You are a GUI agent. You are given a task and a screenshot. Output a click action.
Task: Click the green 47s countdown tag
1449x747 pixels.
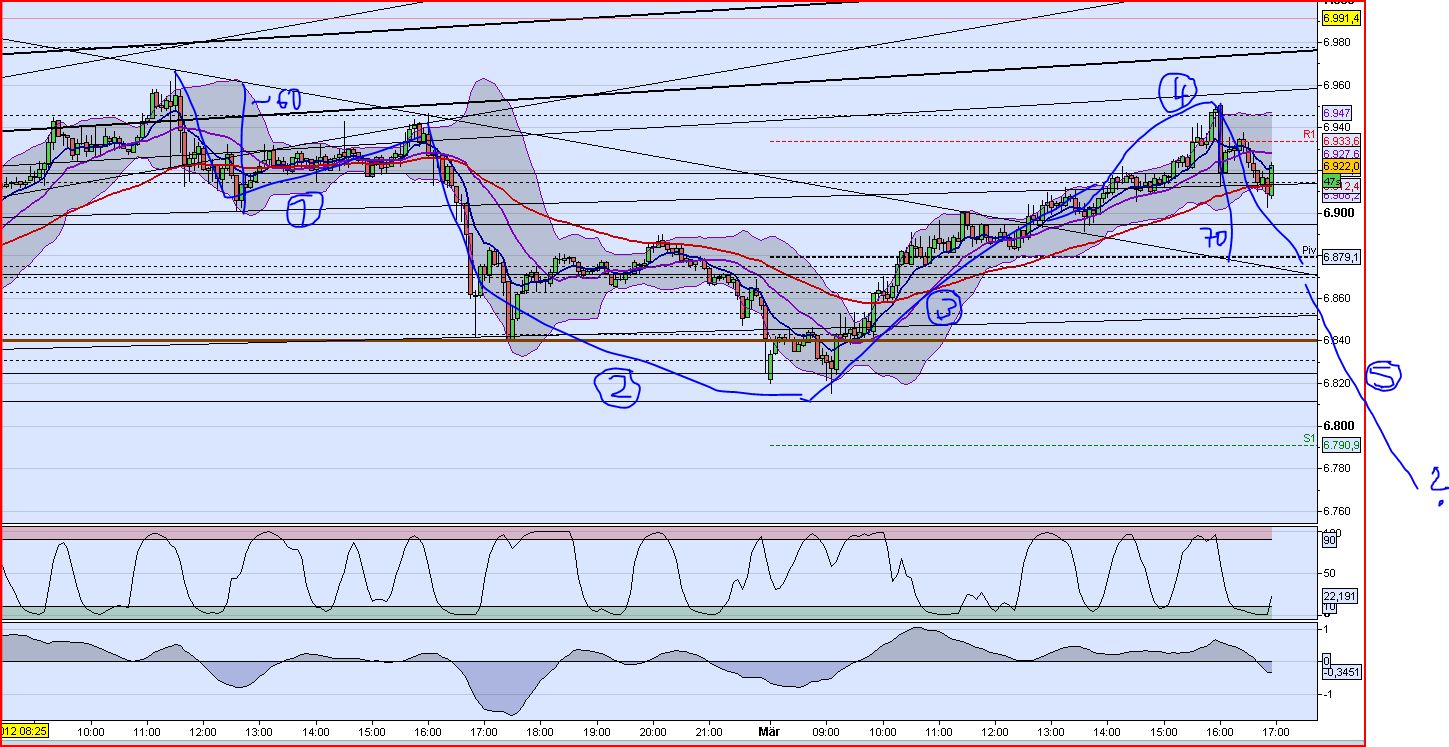[1330, 183]
